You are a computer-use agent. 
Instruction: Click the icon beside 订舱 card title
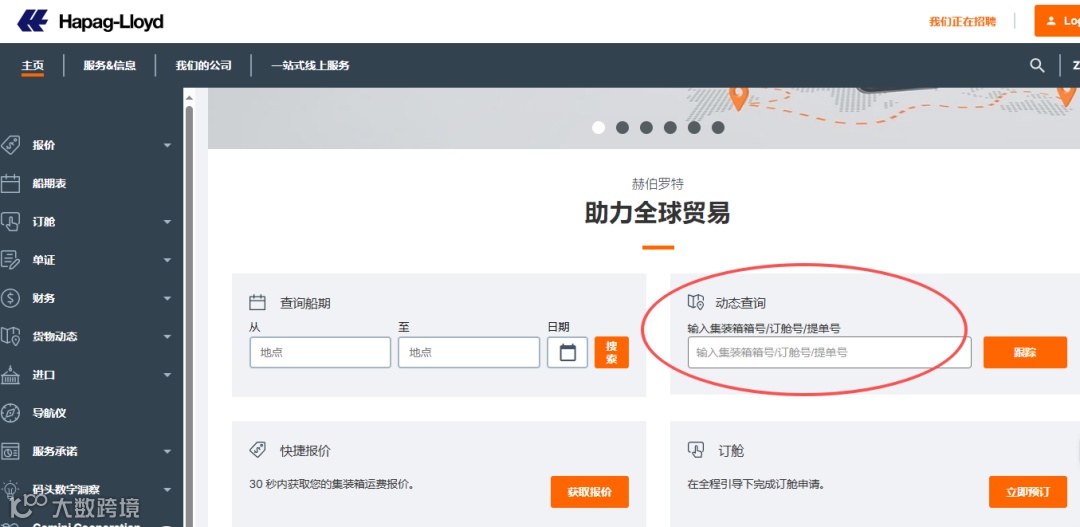(x=696, y=451)
